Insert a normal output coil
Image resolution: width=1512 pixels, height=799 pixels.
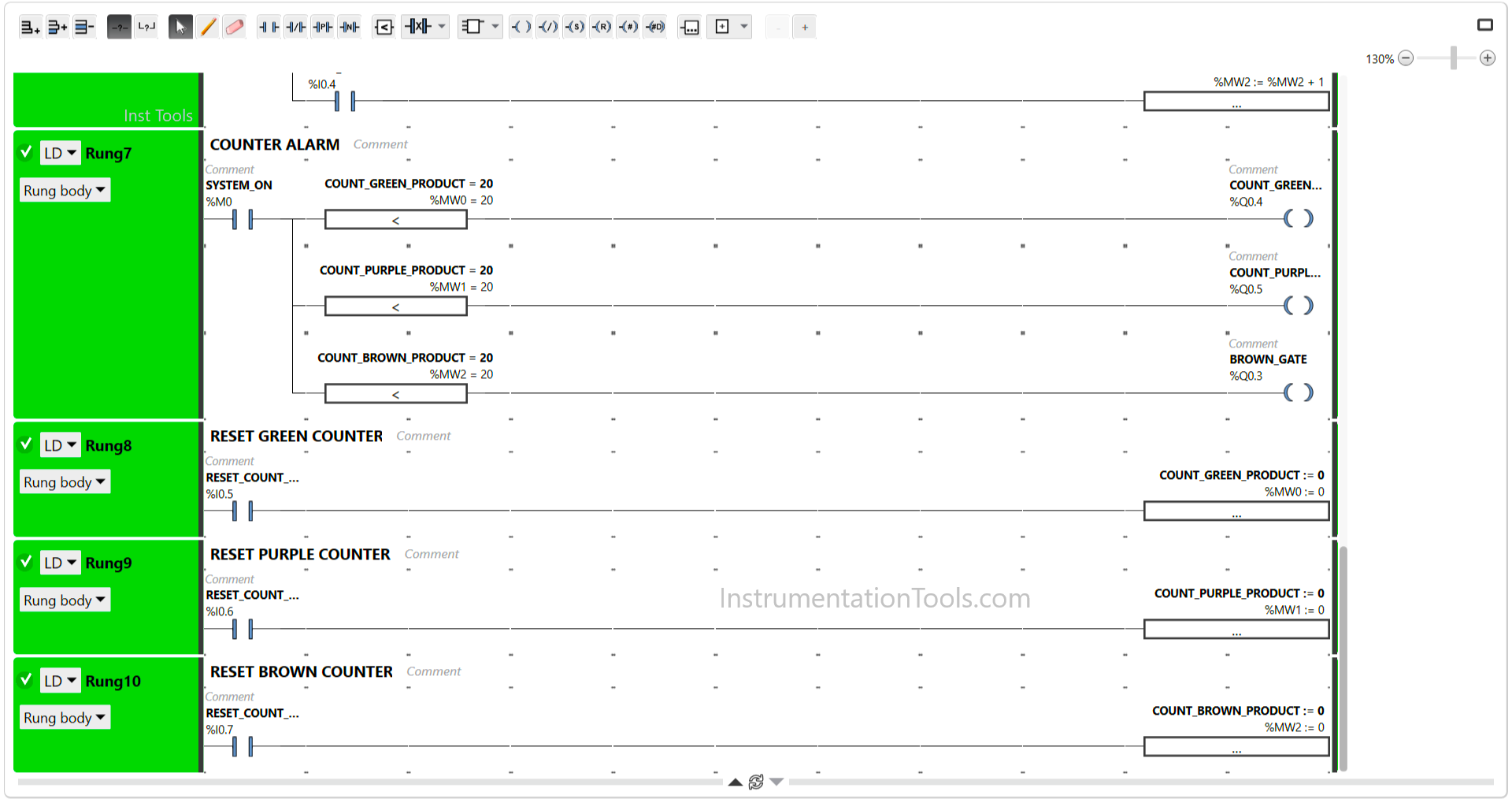pos(521,27)
